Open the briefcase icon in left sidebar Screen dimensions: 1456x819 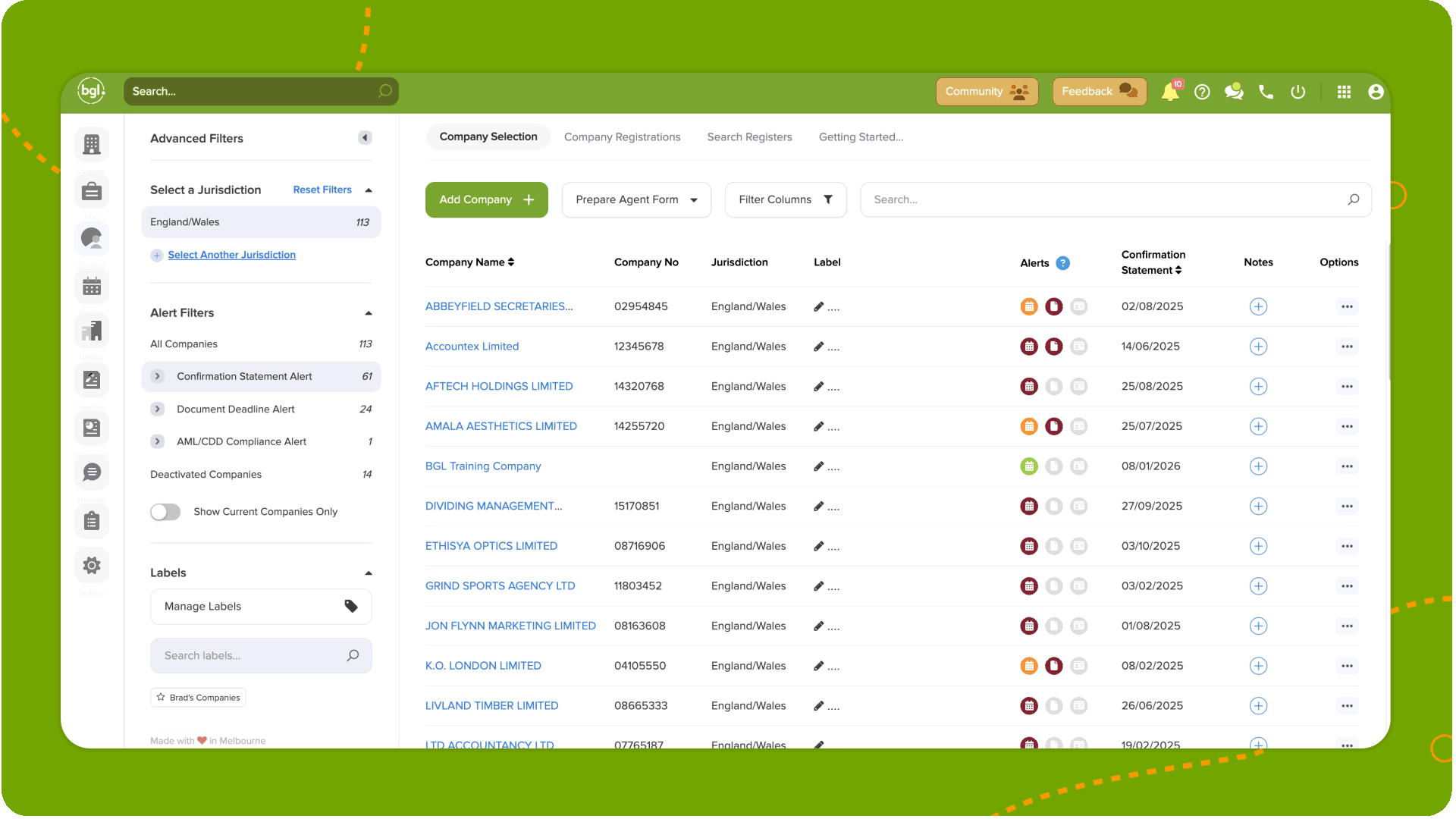(x=92, y=191)
